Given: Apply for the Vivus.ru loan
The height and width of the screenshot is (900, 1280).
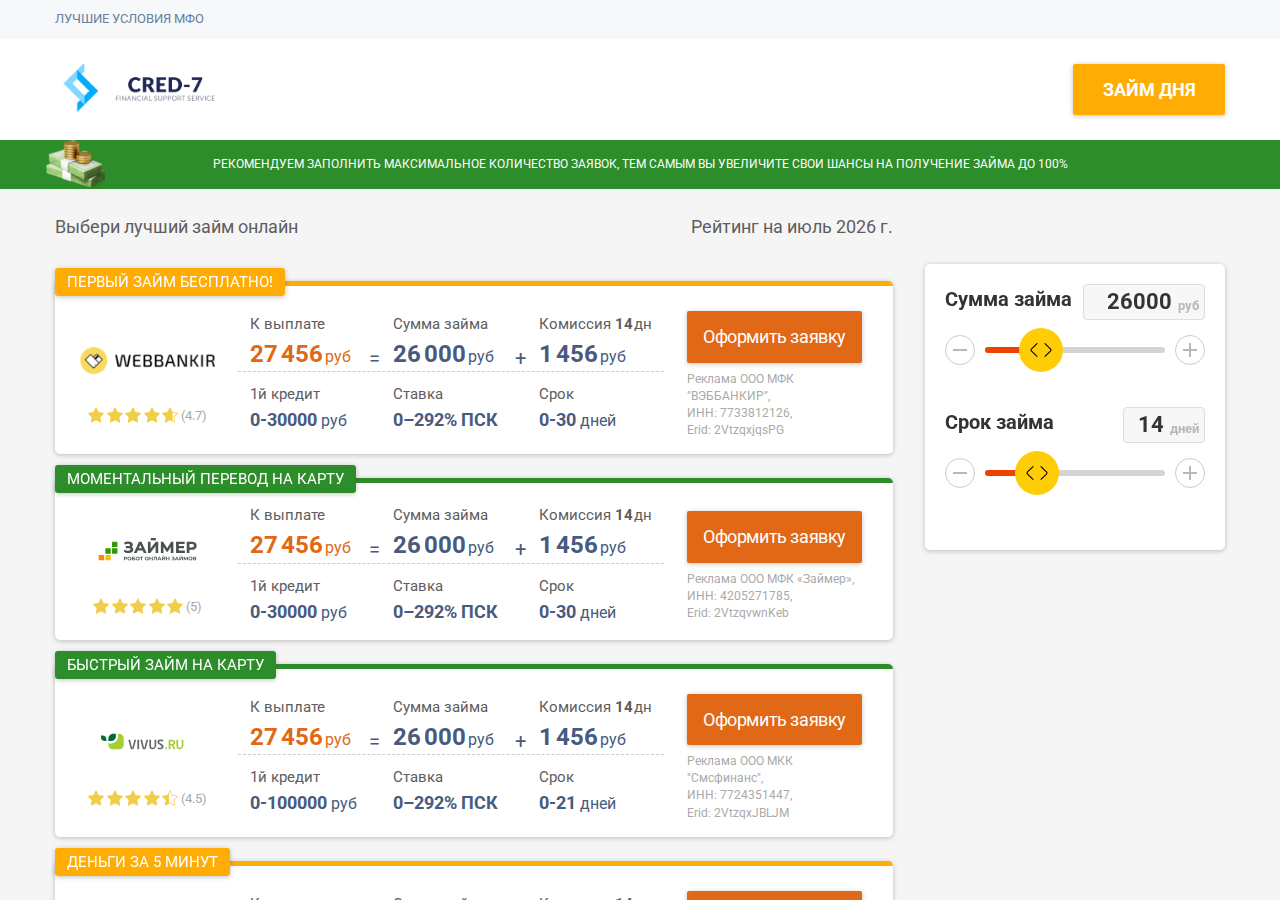Looking at the screenshot, I should point(774,720).
